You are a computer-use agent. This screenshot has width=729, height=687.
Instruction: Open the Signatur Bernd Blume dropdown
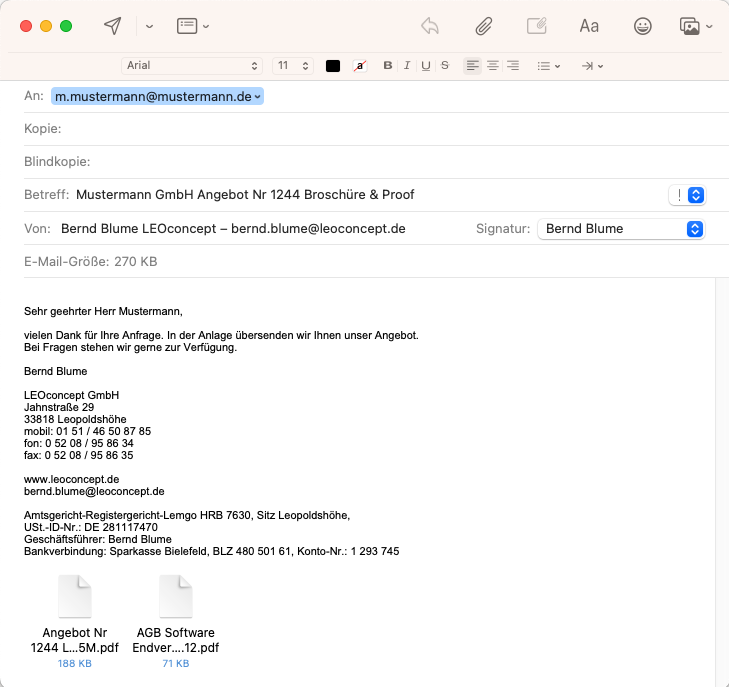point(621,229)
